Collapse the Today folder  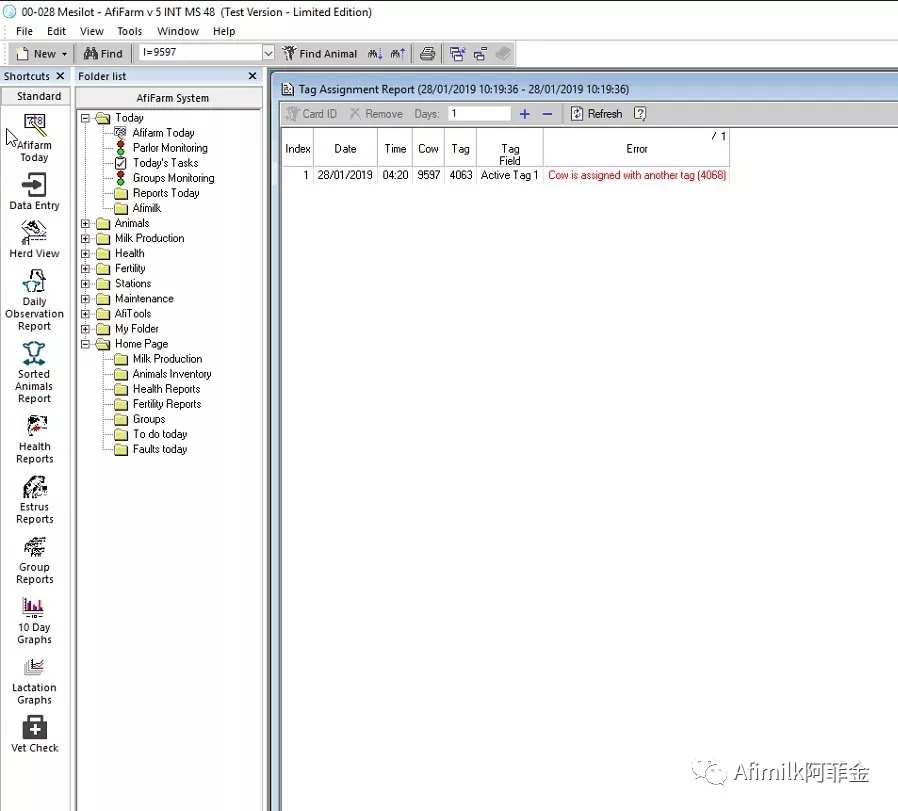click(x=85, y=118)
